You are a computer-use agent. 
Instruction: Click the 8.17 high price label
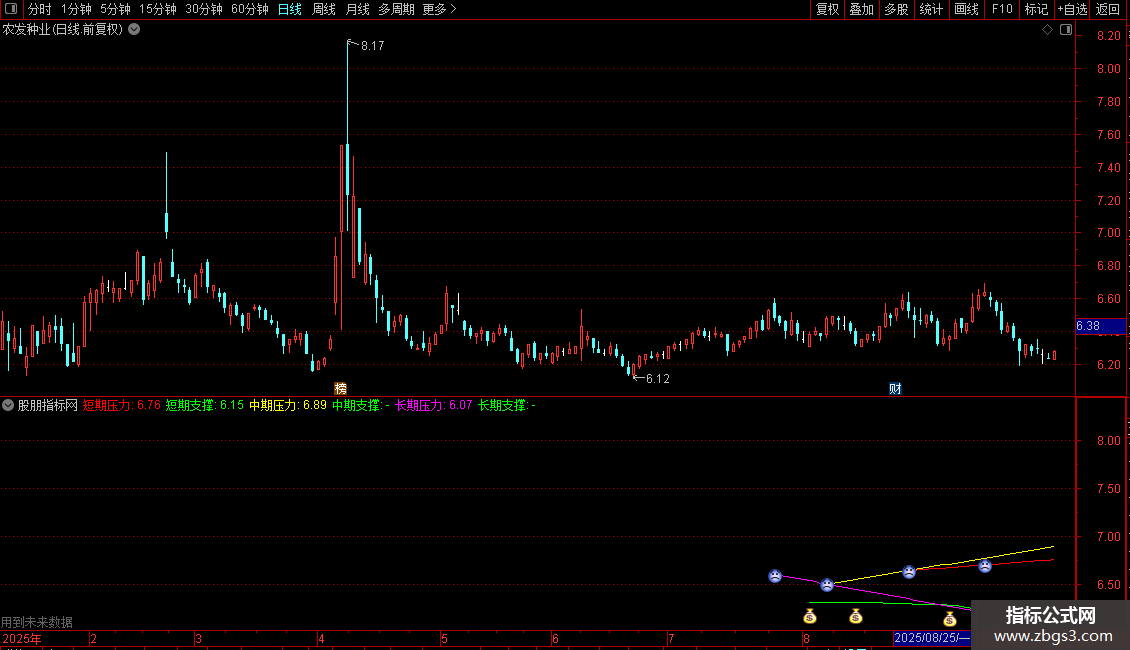(373, 46)
